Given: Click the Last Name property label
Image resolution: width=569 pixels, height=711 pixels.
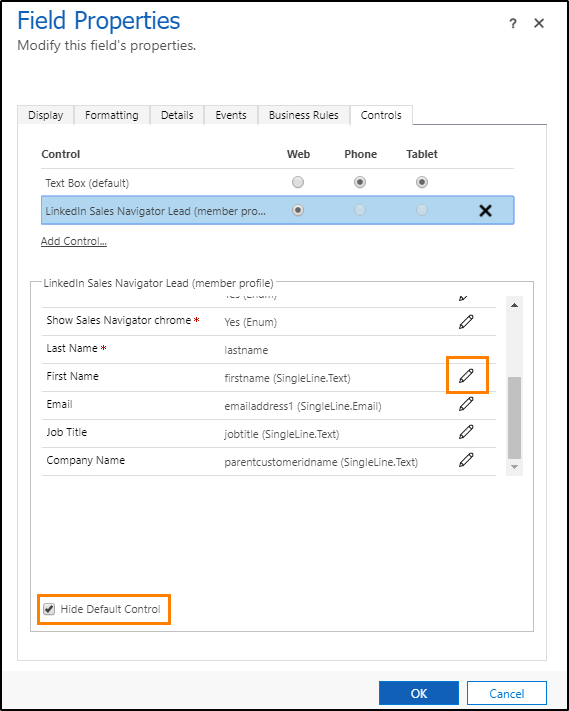Looking at the screenshot, I should point(72,348).
